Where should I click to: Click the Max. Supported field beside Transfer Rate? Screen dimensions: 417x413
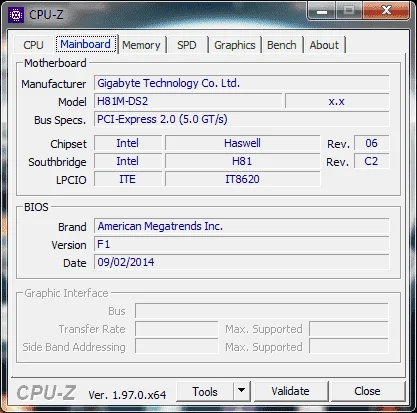(349, 329)
